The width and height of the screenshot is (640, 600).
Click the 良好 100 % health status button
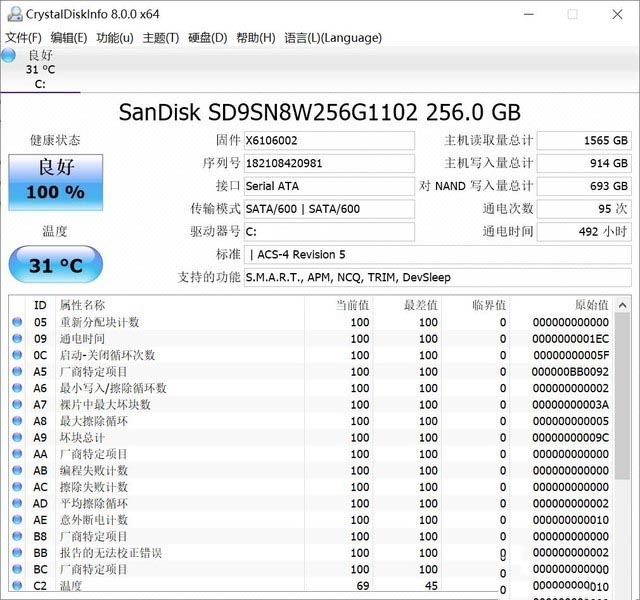point(56,182)
